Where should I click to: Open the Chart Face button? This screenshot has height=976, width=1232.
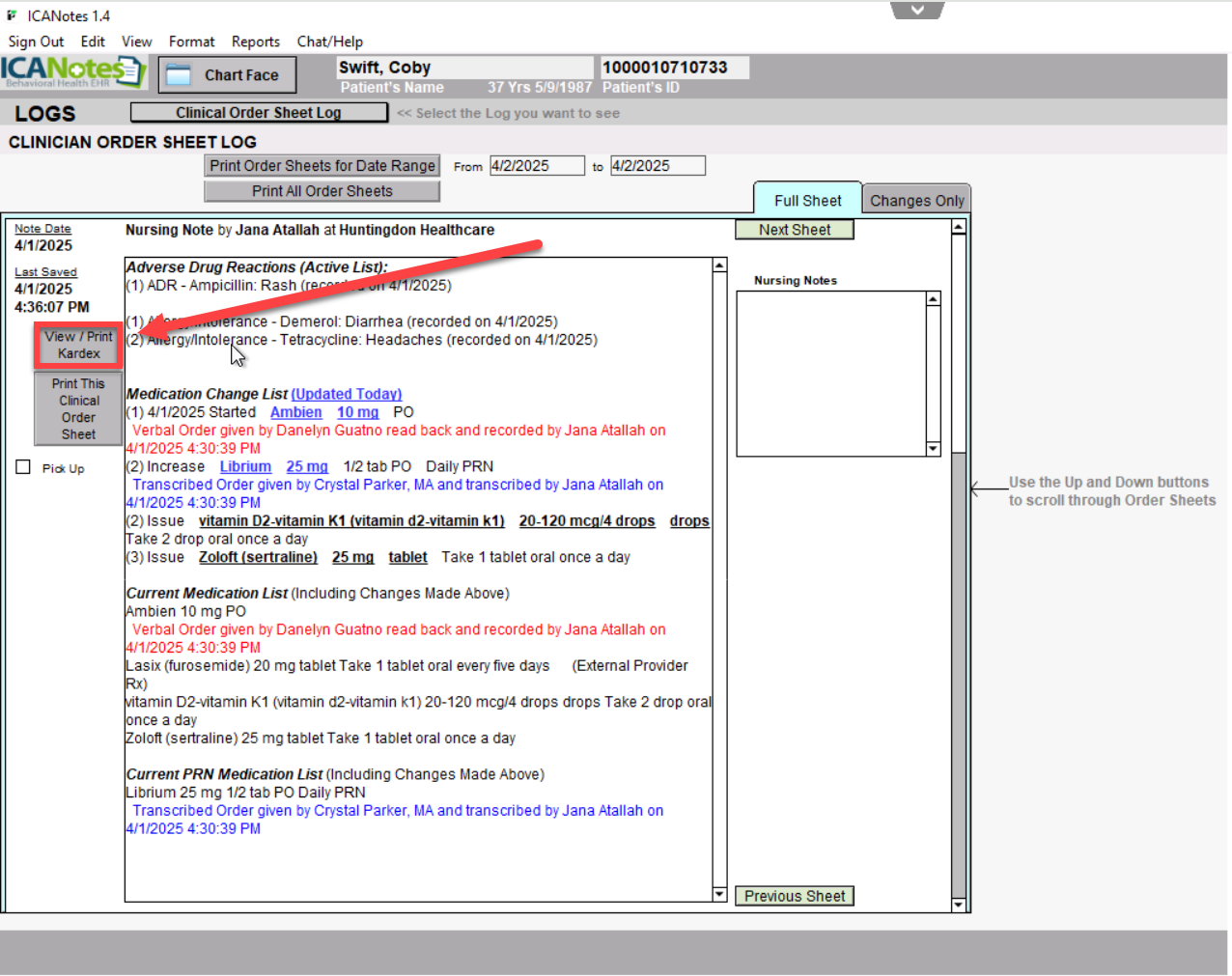click(x=227, y=75)
